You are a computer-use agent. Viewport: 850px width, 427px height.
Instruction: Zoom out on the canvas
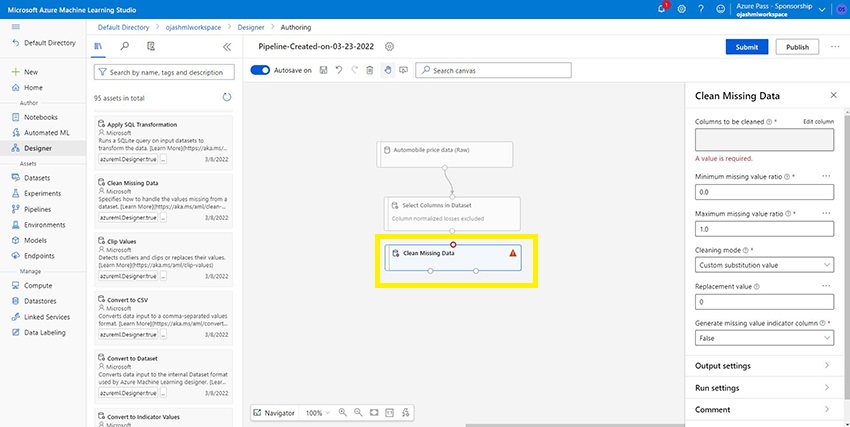(358, 412)
